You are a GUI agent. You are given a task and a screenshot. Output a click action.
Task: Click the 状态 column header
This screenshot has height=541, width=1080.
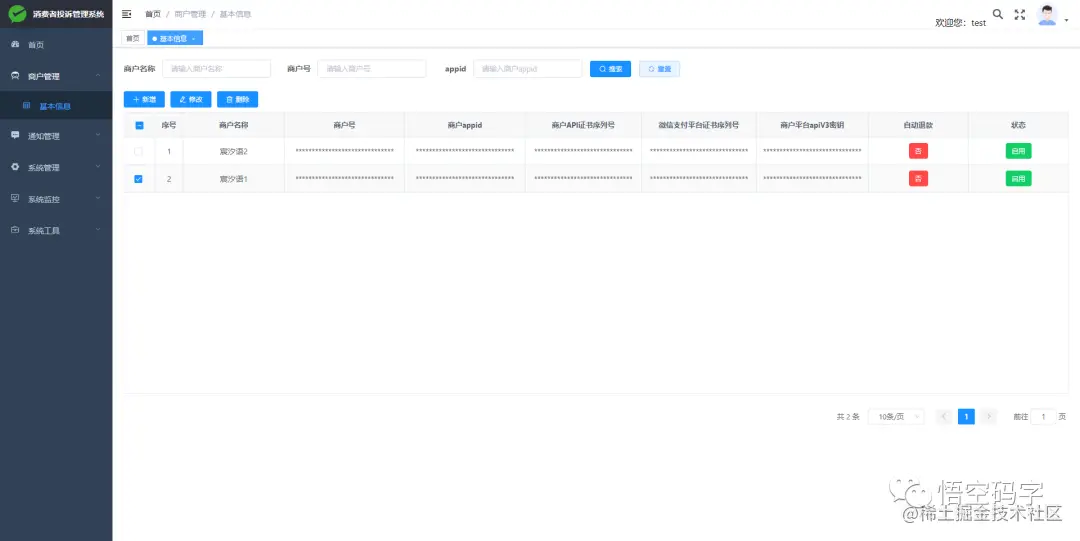pyautogui.click(x=1018, y=125)
